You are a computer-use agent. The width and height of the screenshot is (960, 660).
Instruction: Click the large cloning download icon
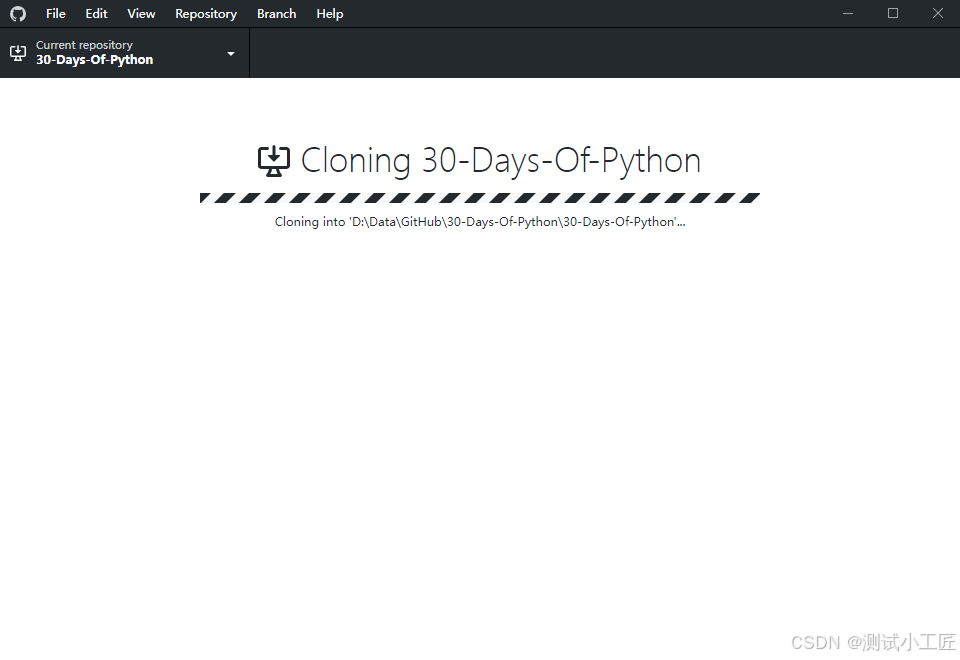(x=274, y=160)
